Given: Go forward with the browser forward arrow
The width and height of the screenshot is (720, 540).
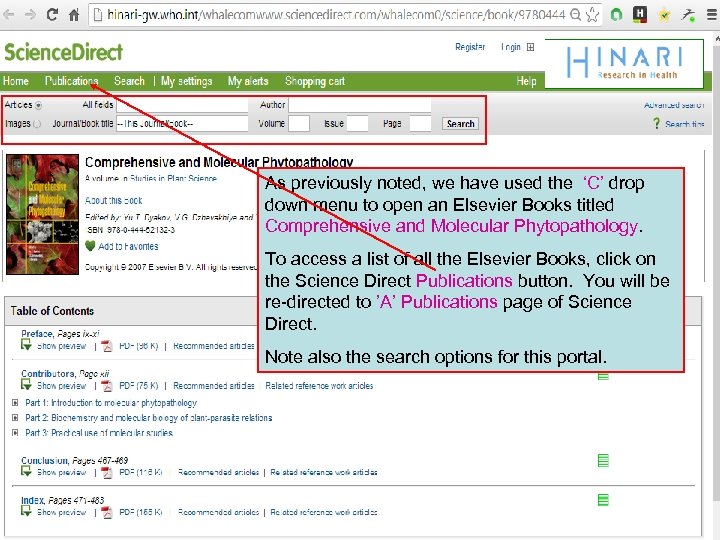Looking at the screenshot, I should (30, 15).
